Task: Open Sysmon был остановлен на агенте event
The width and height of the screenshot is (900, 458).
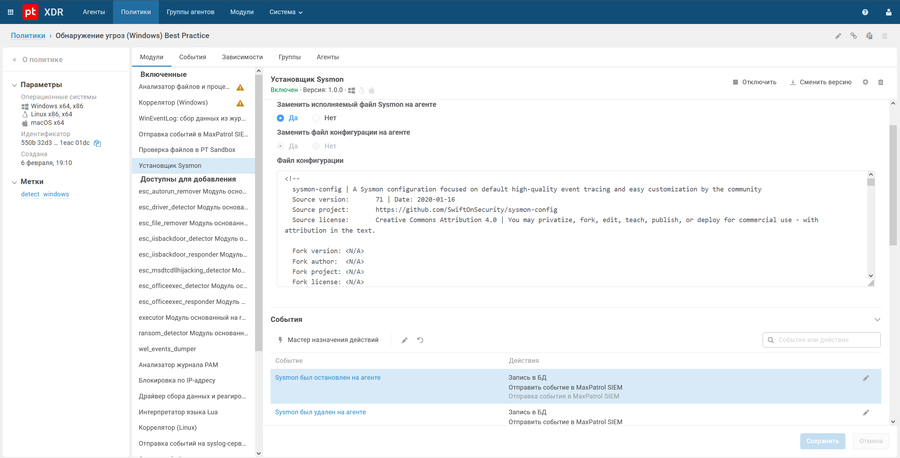Action: (328, 378)
